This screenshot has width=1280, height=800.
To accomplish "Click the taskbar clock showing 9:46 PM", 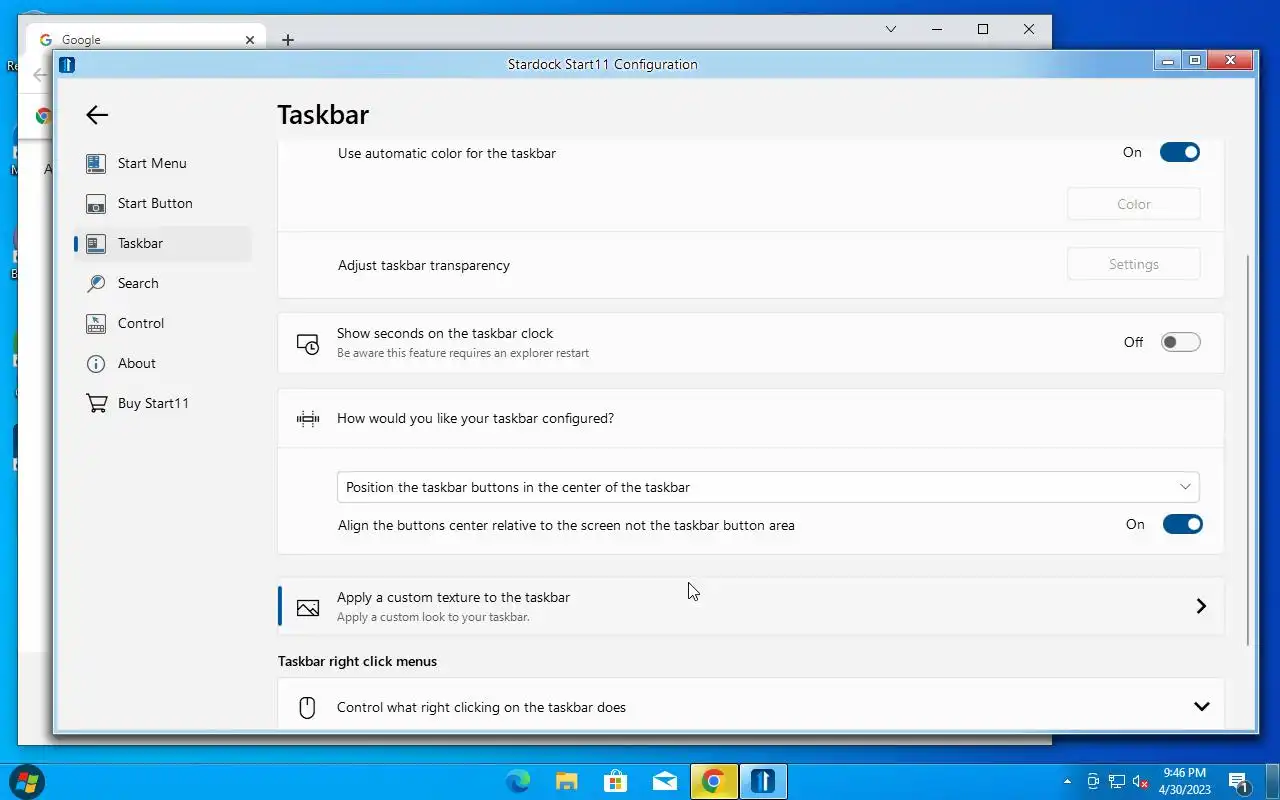I will click(1185, 781).
